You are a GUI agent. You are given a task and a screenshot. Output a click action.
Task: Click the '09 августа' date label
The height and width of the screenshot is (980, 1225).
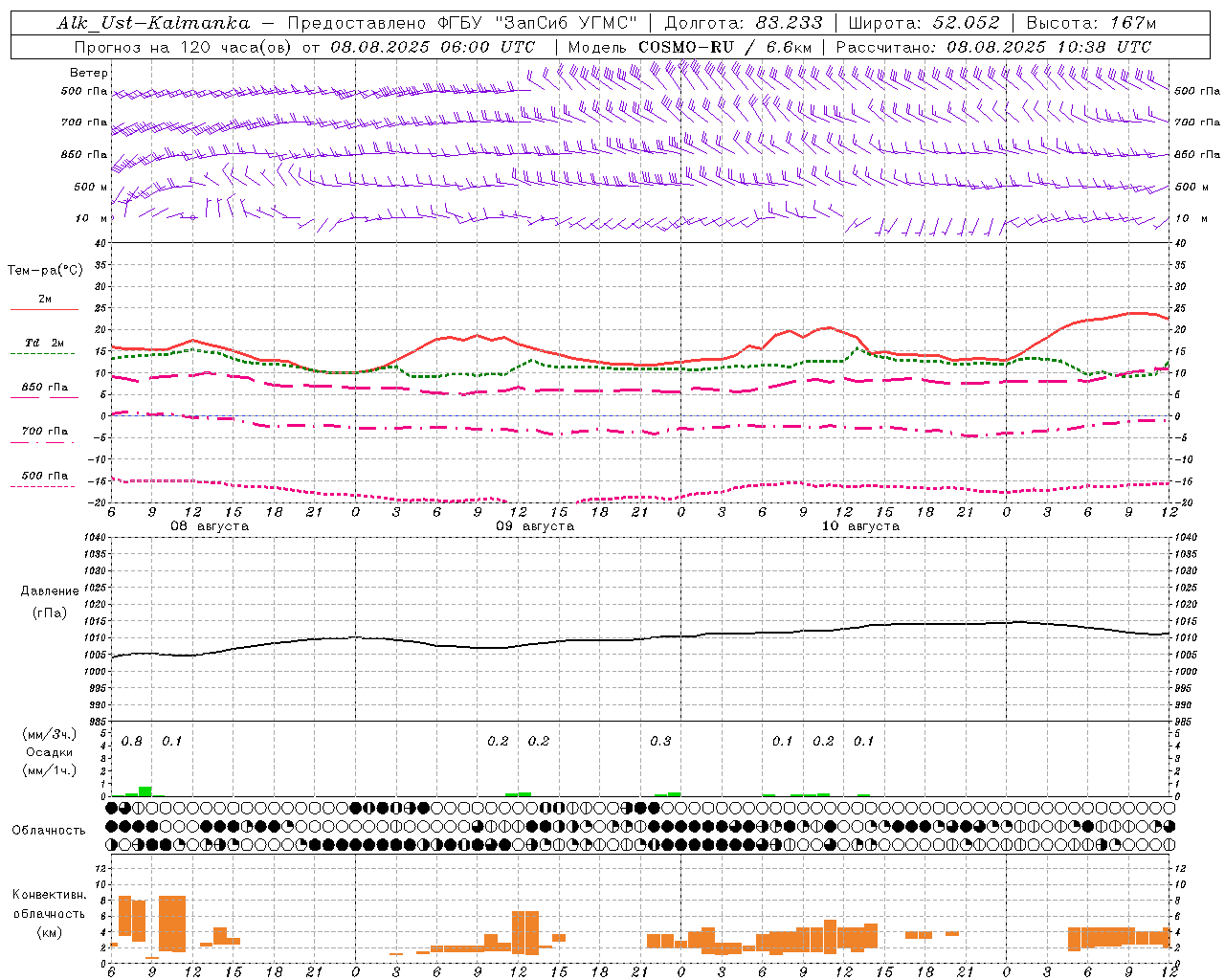pyautogui.click(x=535, y=526)
